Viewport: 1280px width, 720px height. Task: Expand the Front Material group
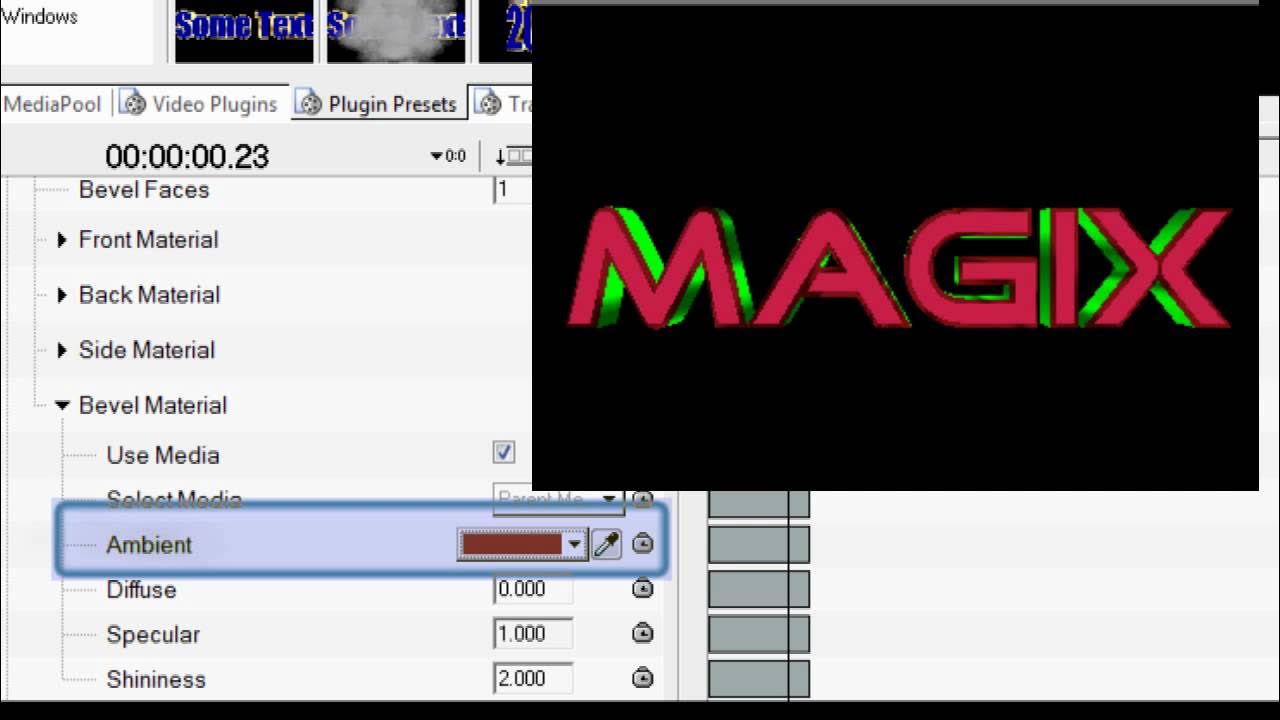(x=62, y=240)
